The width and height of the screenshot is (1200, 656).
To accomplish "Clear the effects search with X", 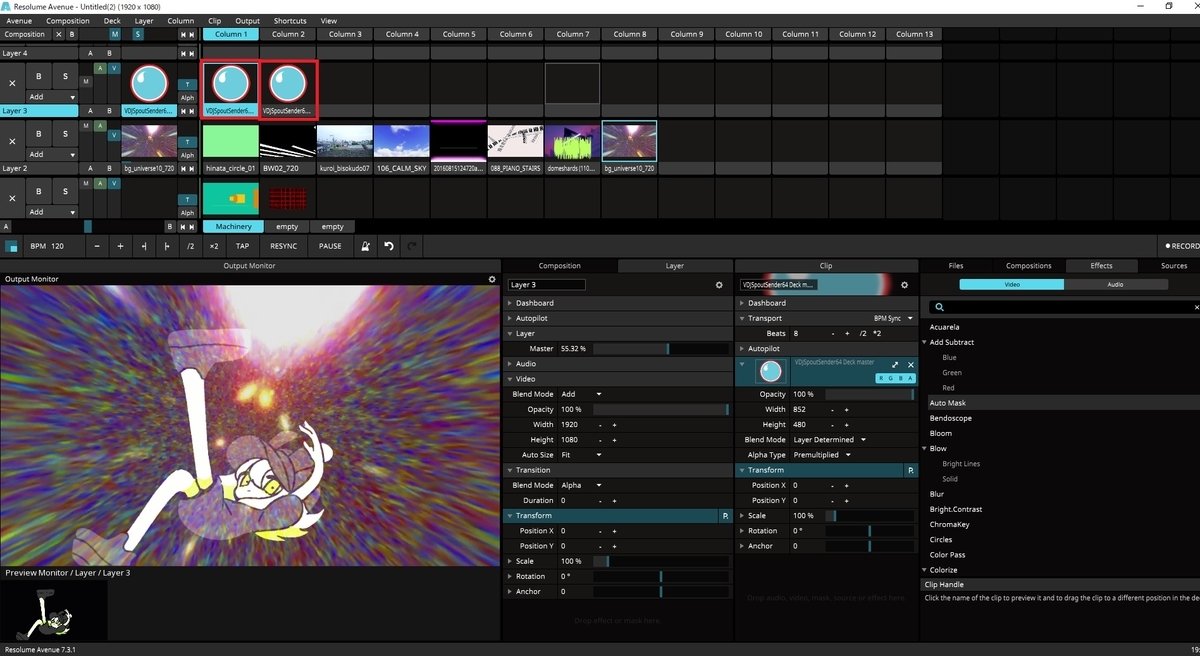I will (1196, 308).
